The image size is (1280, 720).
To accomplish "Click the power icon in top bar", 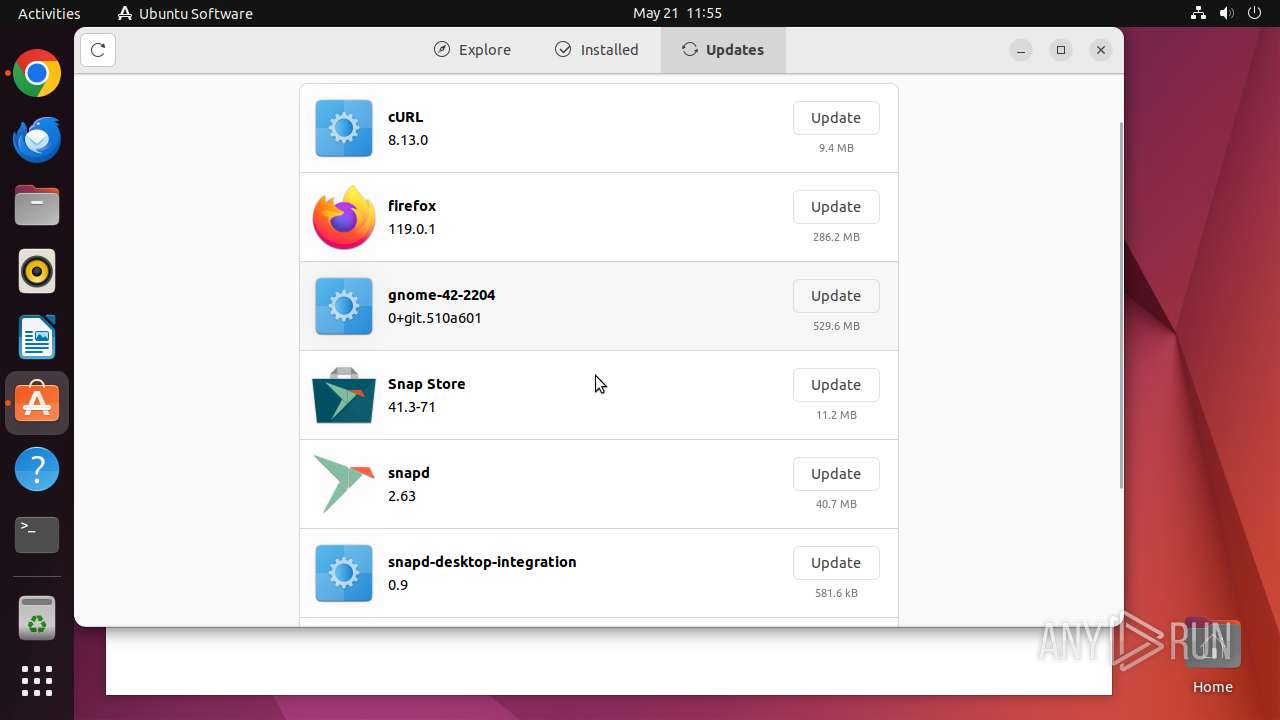I will click(1255, 13).
